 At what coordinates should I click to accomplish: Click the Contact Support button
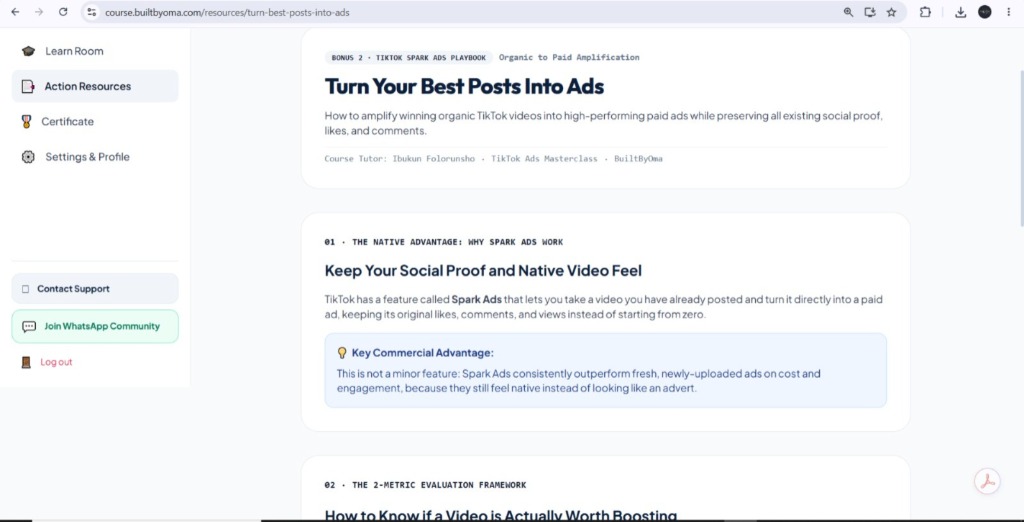pyautogui.click(x=95, y=289)
